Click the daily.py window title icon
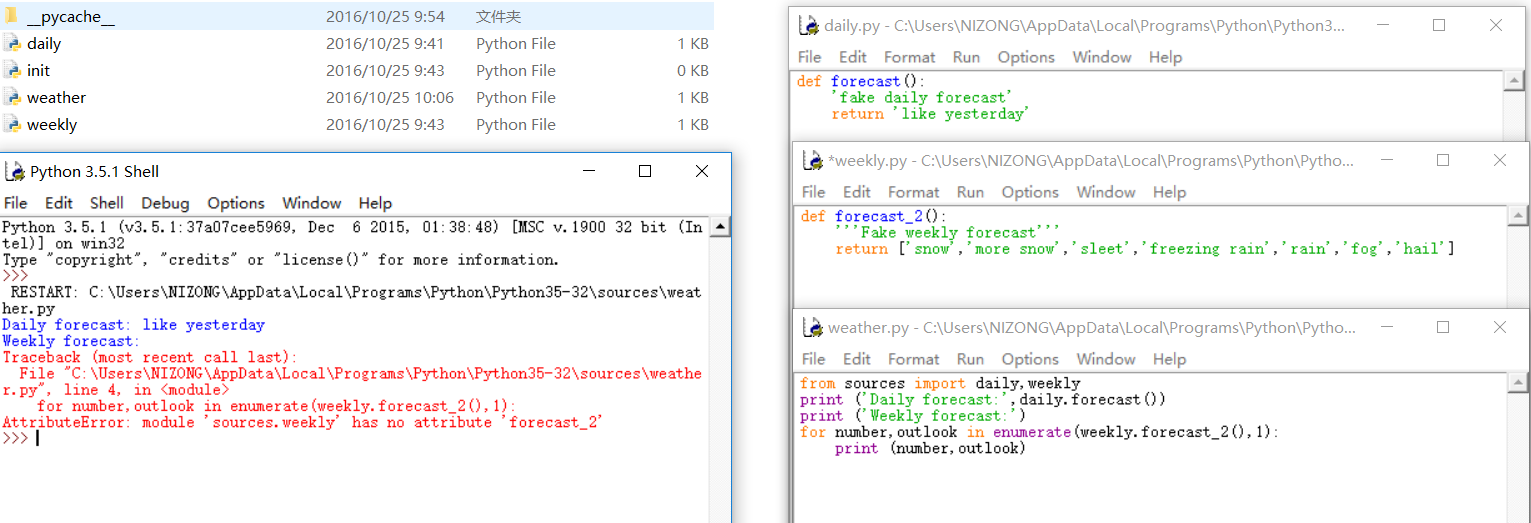Screen dimensions: 1531x523 click(x=808, y=26)
